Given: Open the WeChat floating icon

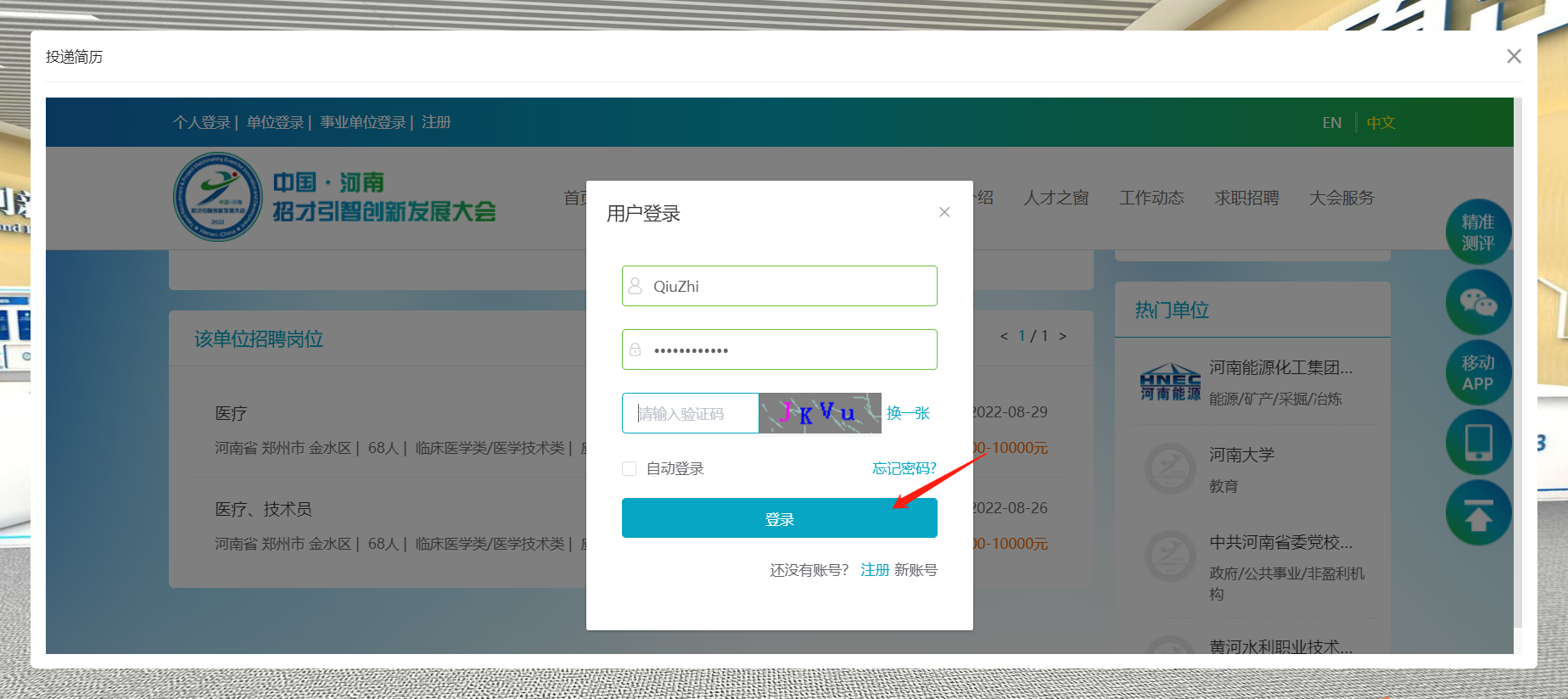Looking at the screenshot, I should (1478, 302).
